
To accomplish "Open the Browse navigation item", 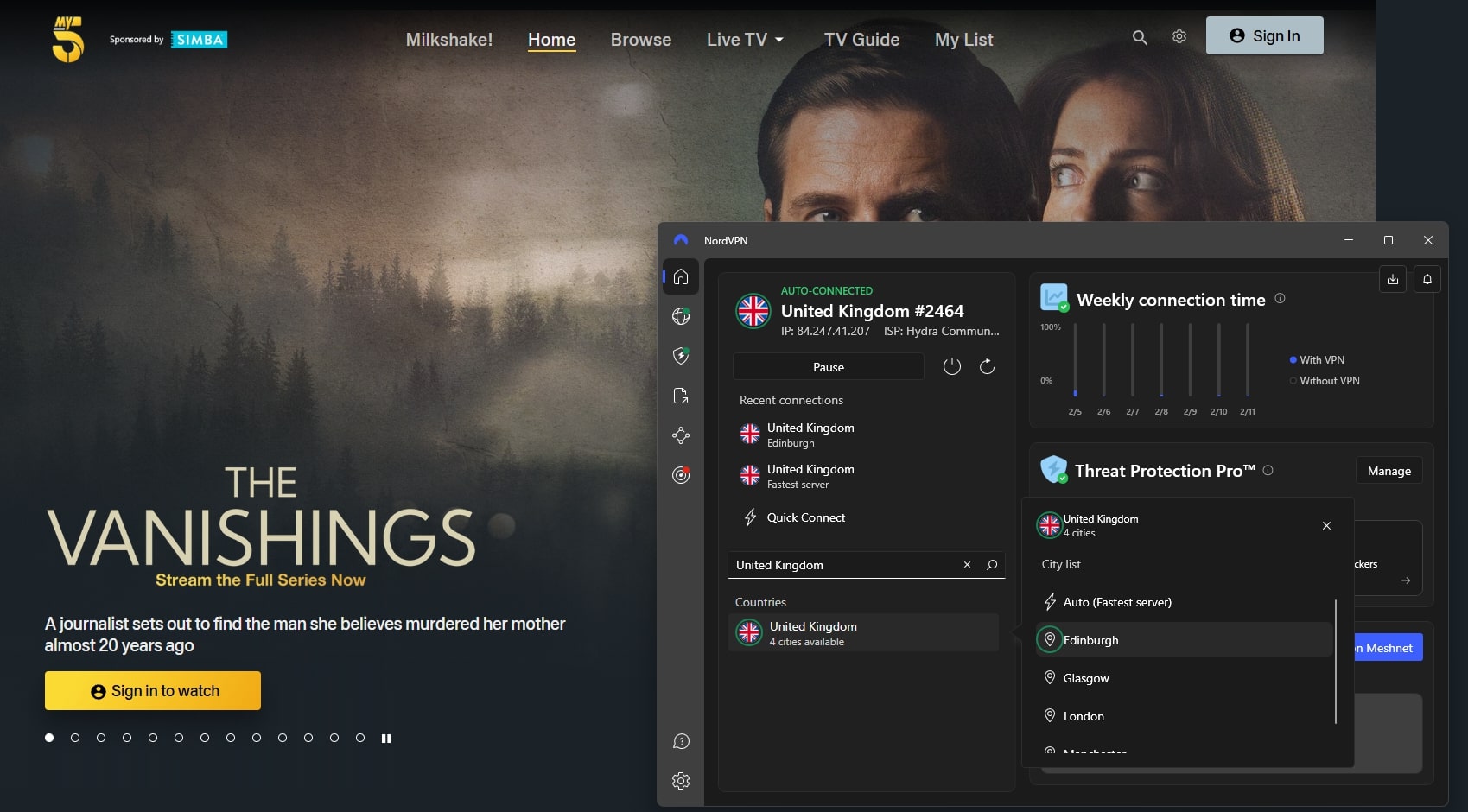I will 641,40.
